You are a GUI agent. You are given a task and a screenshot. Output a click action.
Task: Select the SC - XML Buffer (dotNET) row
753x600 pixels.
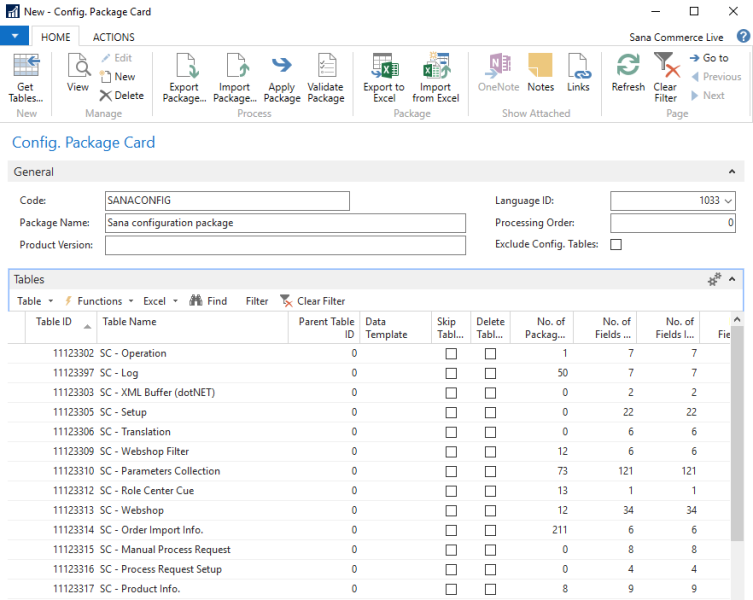click(369, 392)
